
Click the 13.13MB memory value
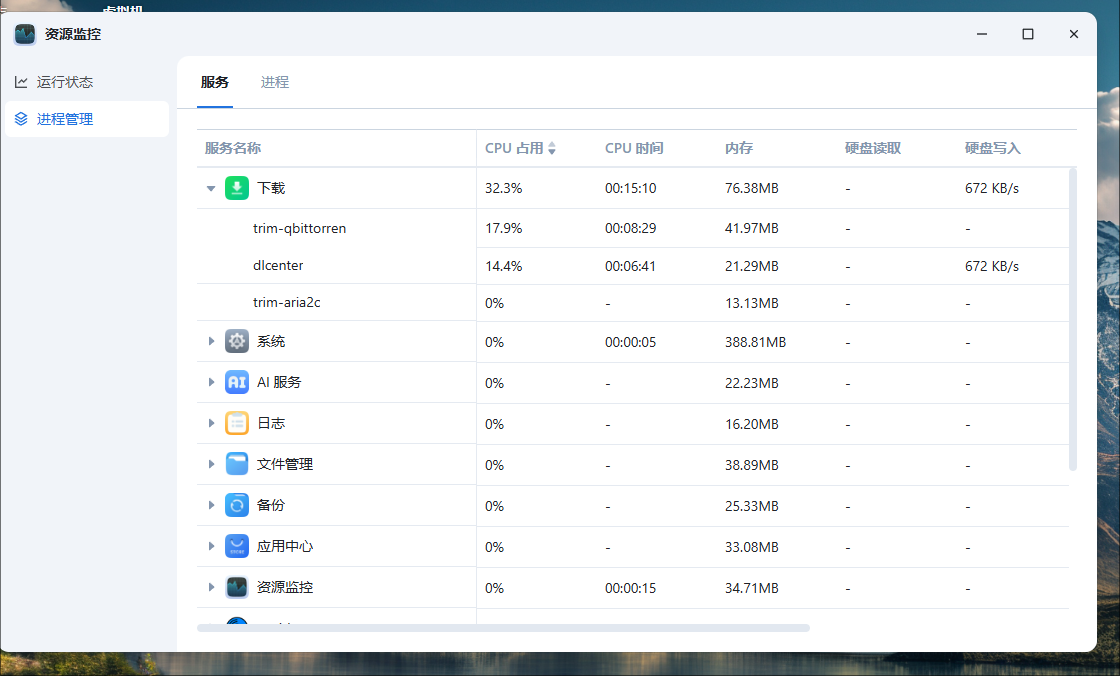(x=751, y=303)
